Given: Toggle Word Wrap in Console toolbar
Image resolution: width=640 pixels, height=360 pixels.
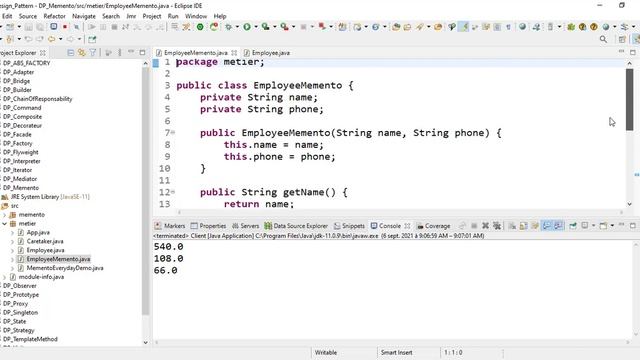Looking at the screenshot, I should [535, 226].
